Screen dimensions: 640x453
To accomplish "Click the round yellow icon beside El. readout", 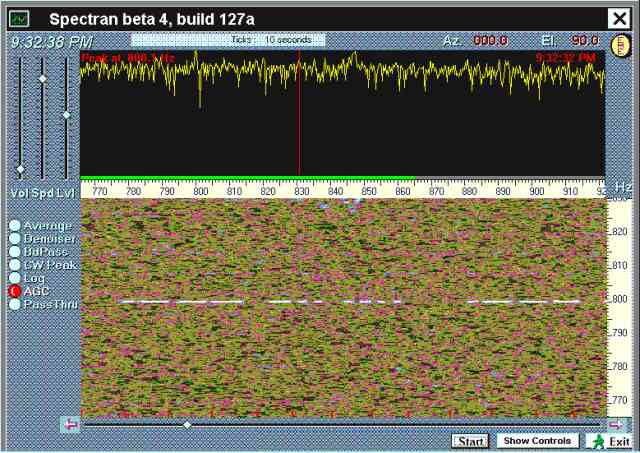I will (x=620, y=45).
